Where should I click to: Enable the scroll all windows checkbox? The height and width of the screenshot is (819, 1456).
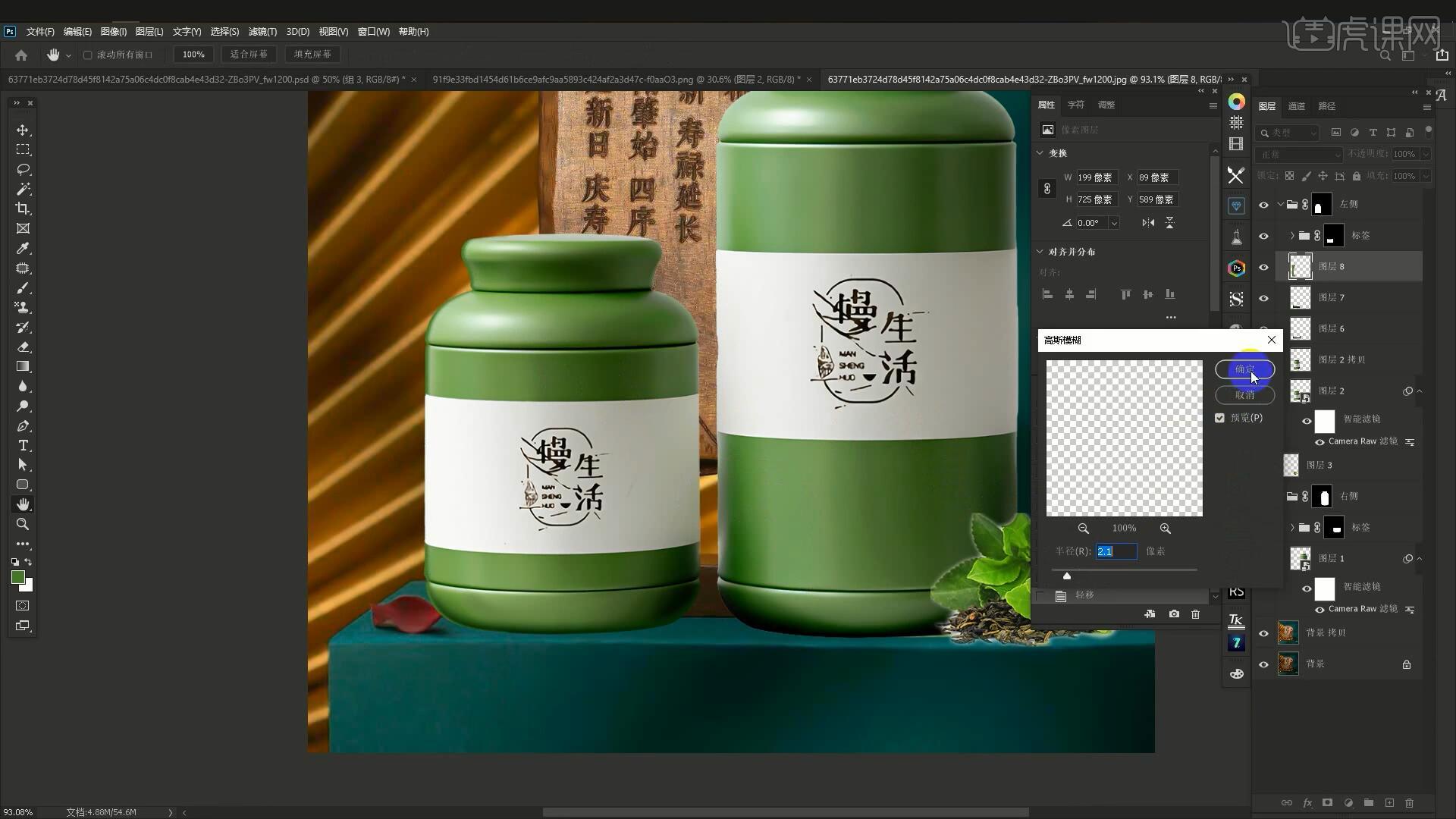pyautogui.click(x=88, y=55)
